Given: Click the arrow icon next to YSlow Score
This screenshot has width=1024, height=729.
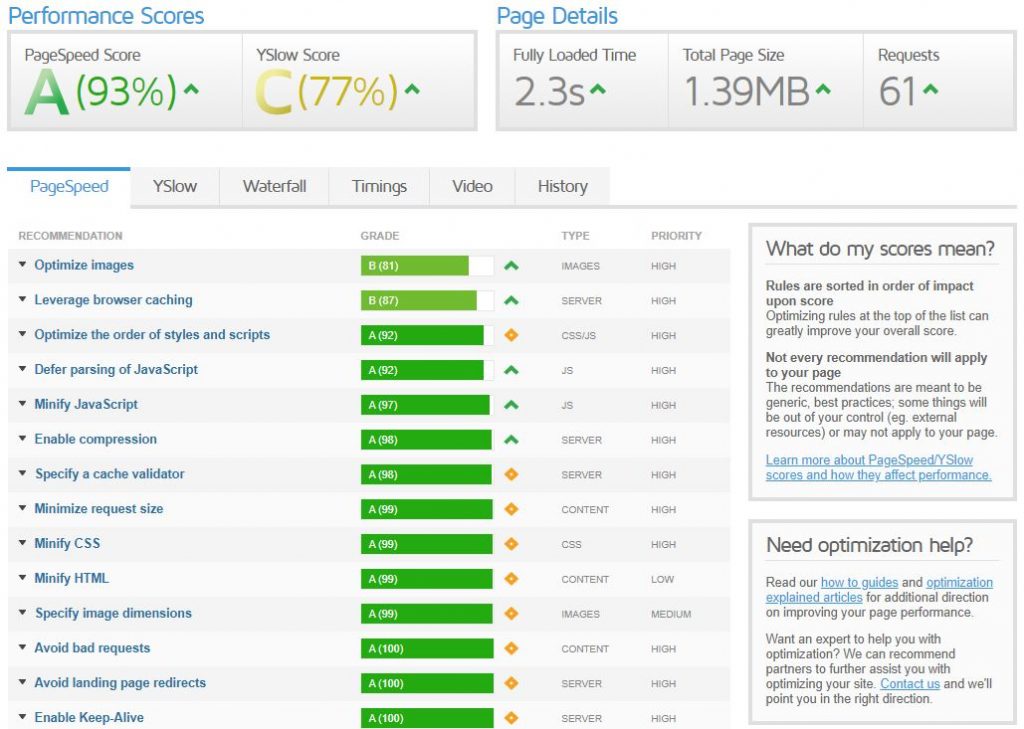Looking at the screenshot, I should [411, 90].
